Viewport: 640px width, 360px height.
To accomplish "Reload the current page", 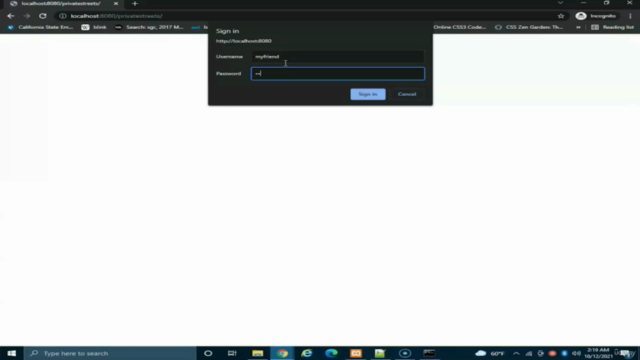I will [42, 16].
